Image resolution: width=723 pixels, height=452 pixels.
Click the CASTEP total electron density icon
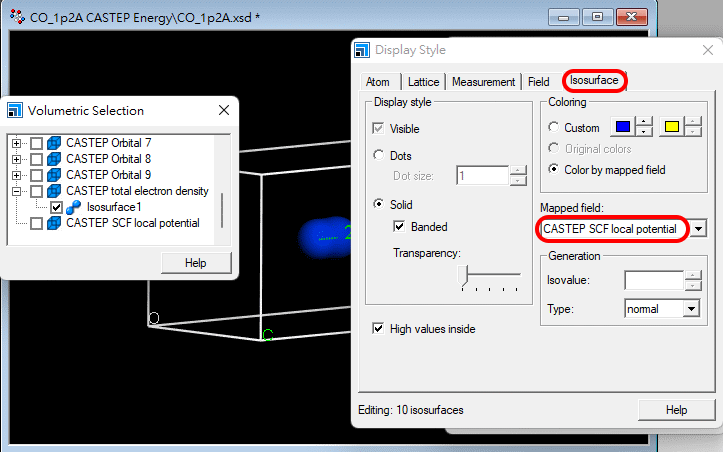coord(54,191)
